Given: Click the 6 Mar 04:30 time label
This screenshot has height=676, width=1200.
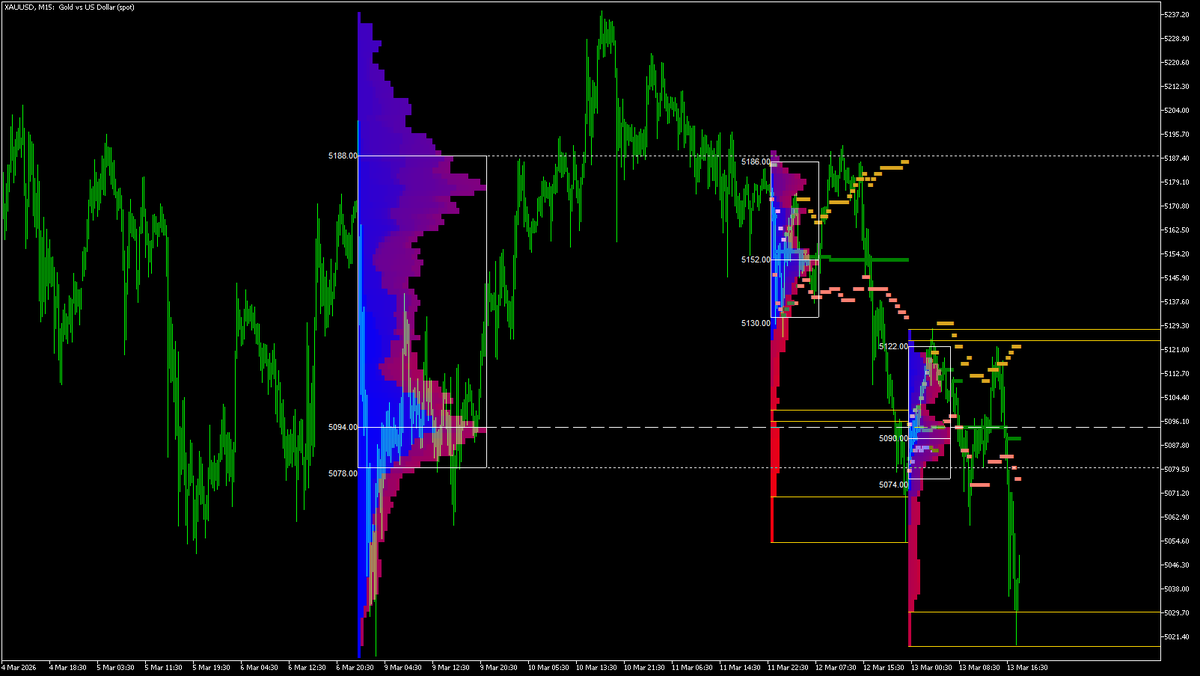Looking at the screenshot, I should coord(260,666).
